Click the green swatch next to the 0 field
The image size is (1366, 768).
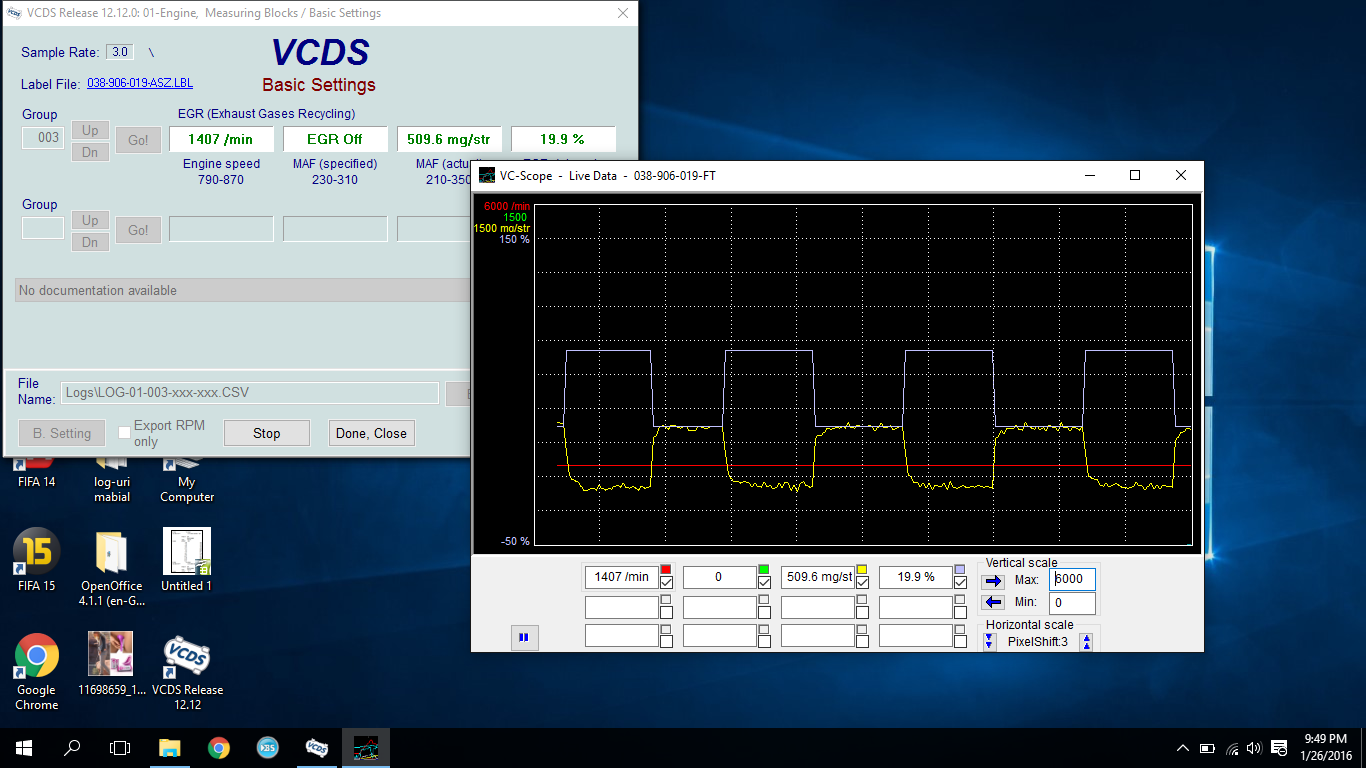point(764,570)
